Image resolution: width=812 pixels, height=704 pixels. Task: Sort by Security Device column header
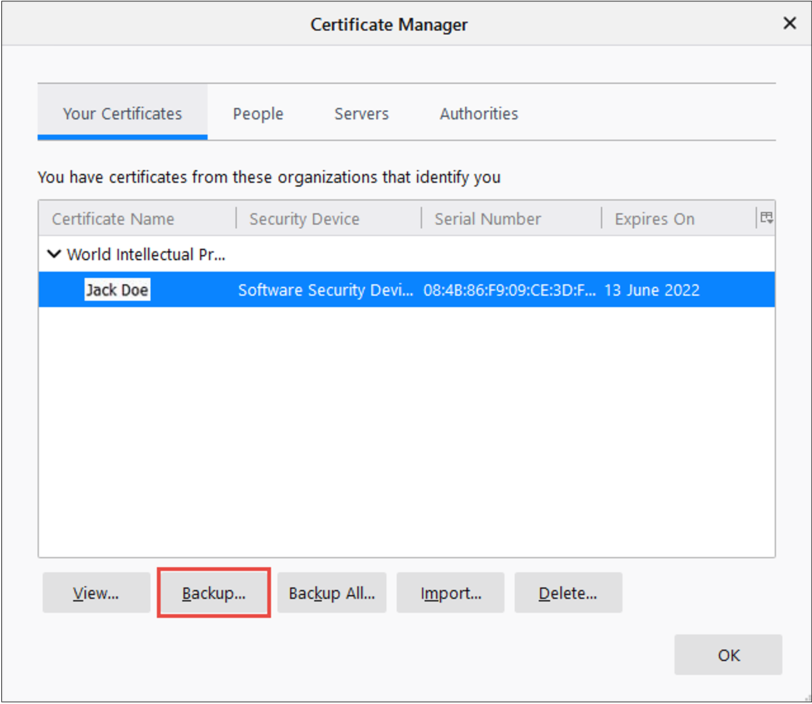pos(304,219)
